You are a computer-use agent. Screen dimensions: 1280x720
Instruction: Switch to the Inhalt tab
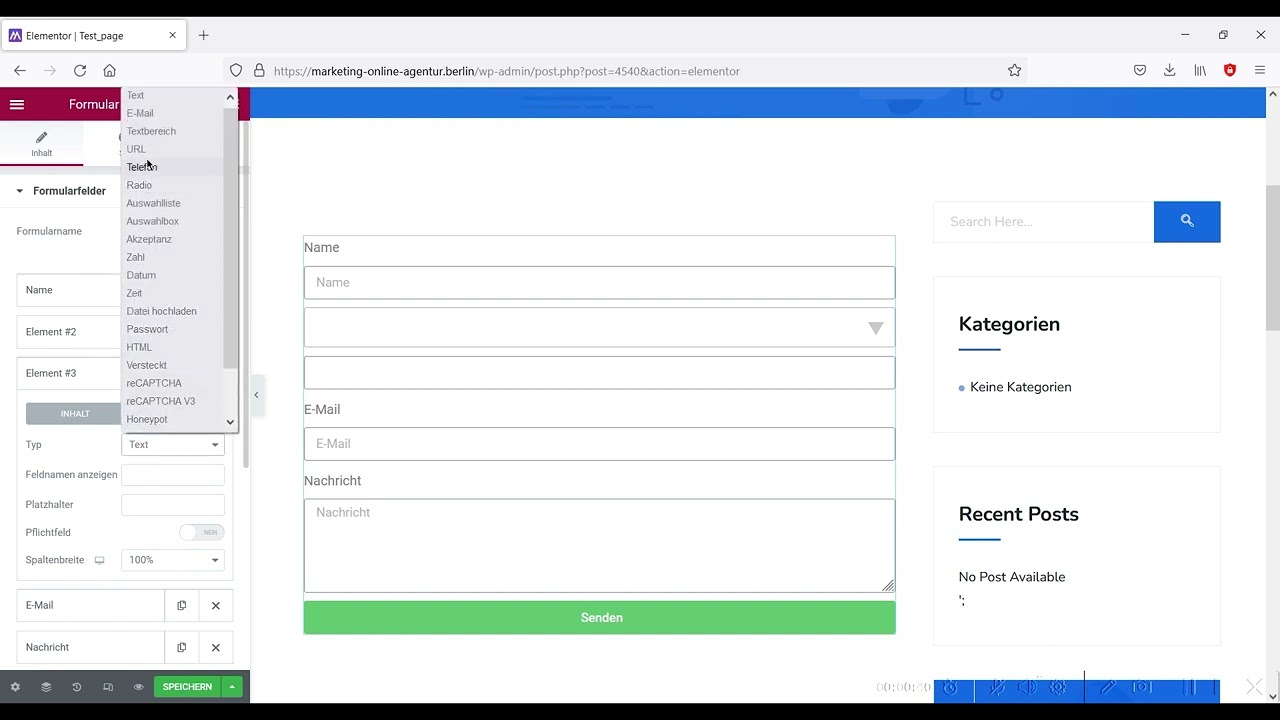[x=41, y=144]
